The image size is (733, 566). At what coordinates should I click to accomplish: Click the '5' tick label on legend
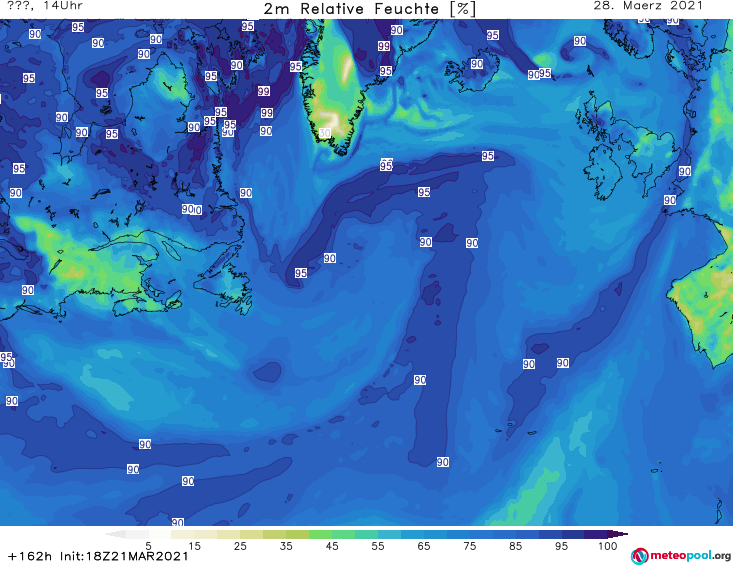[x=148, y=546]
